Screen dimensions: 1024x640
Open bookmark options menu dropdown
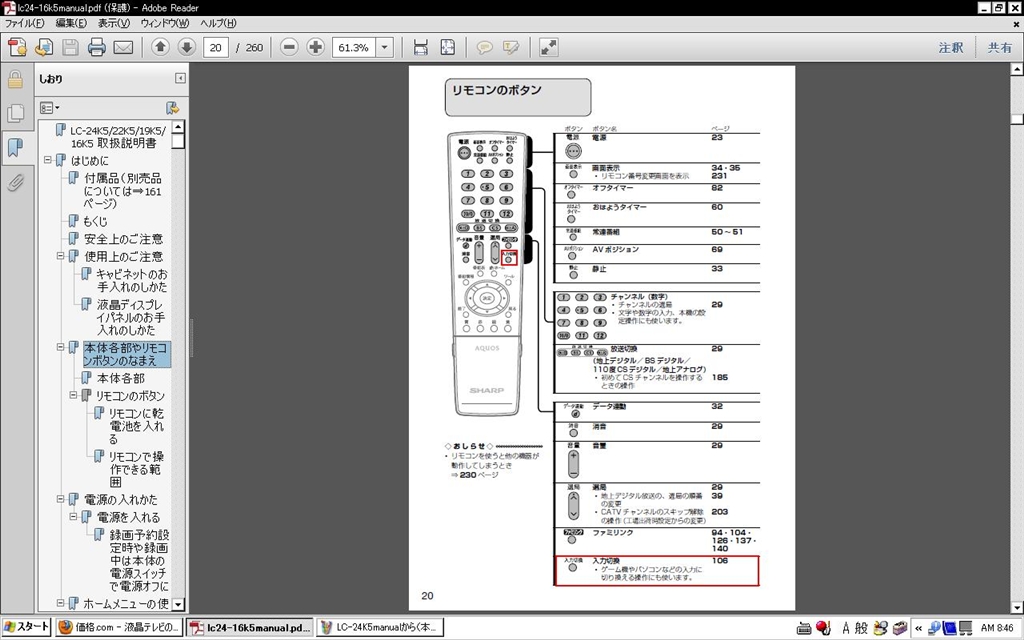[50, 108]
